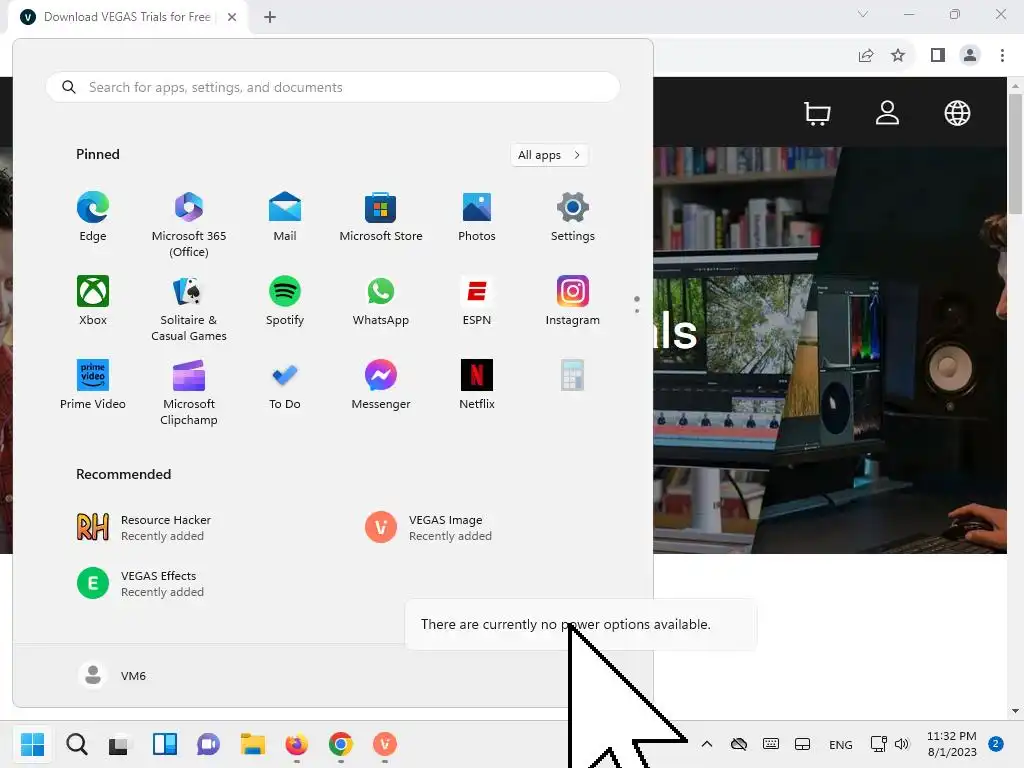The image size is (1024, 768).
Task: Open the Photos app
Action: point(477,217)
